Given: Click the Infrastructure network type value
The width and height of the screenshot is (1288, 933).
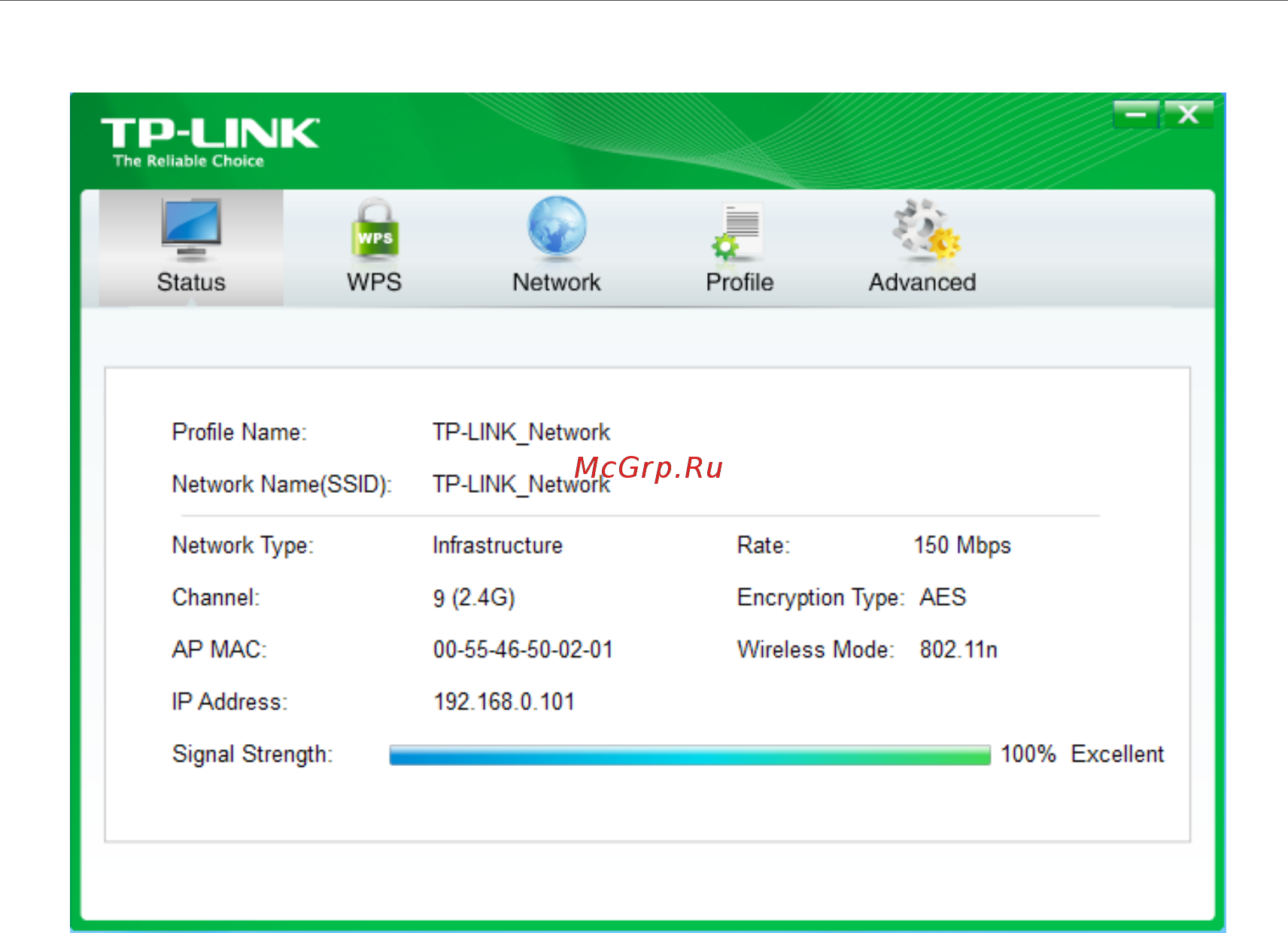Looking at the screenshot, I should [497, 546].
